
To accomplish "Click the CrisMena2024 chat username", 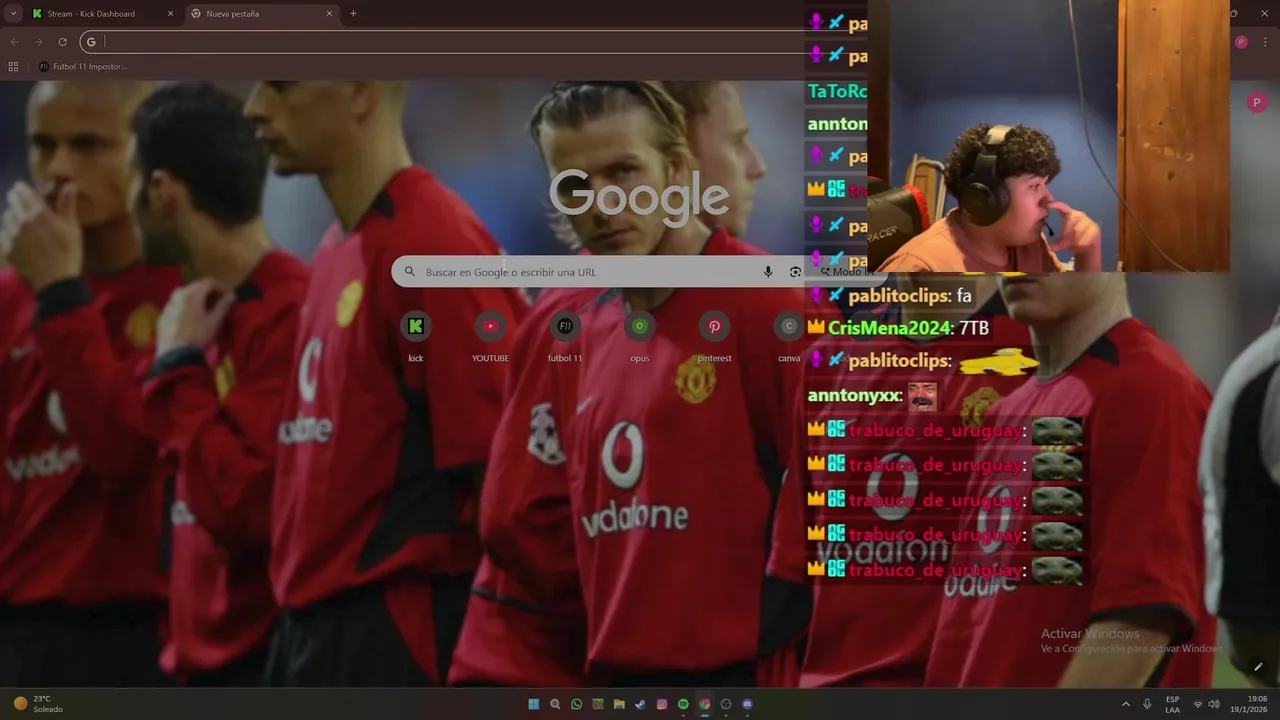I will tap(888, 328).
